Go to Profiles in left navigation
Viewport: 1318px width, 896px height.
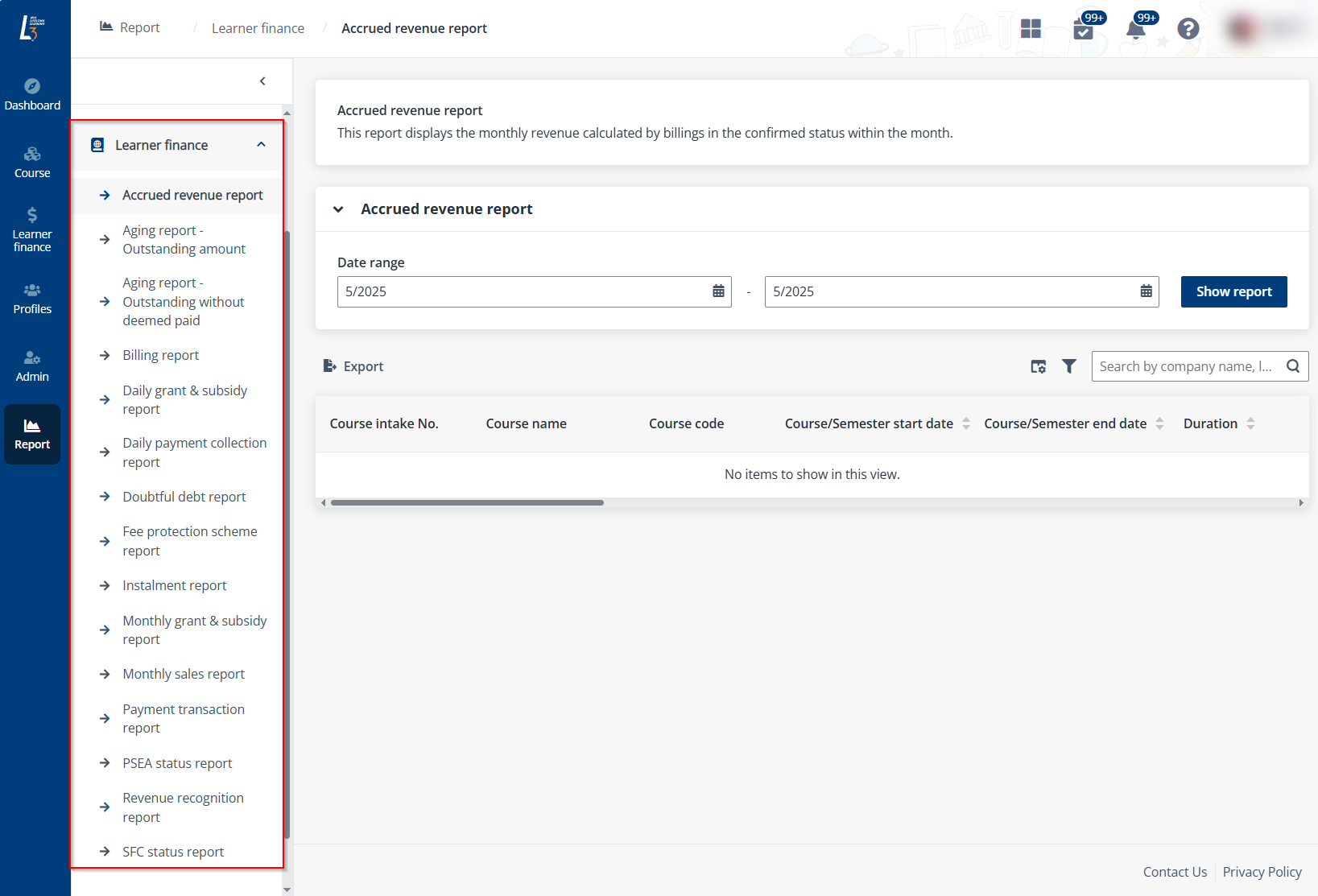[x=32, y=298]
